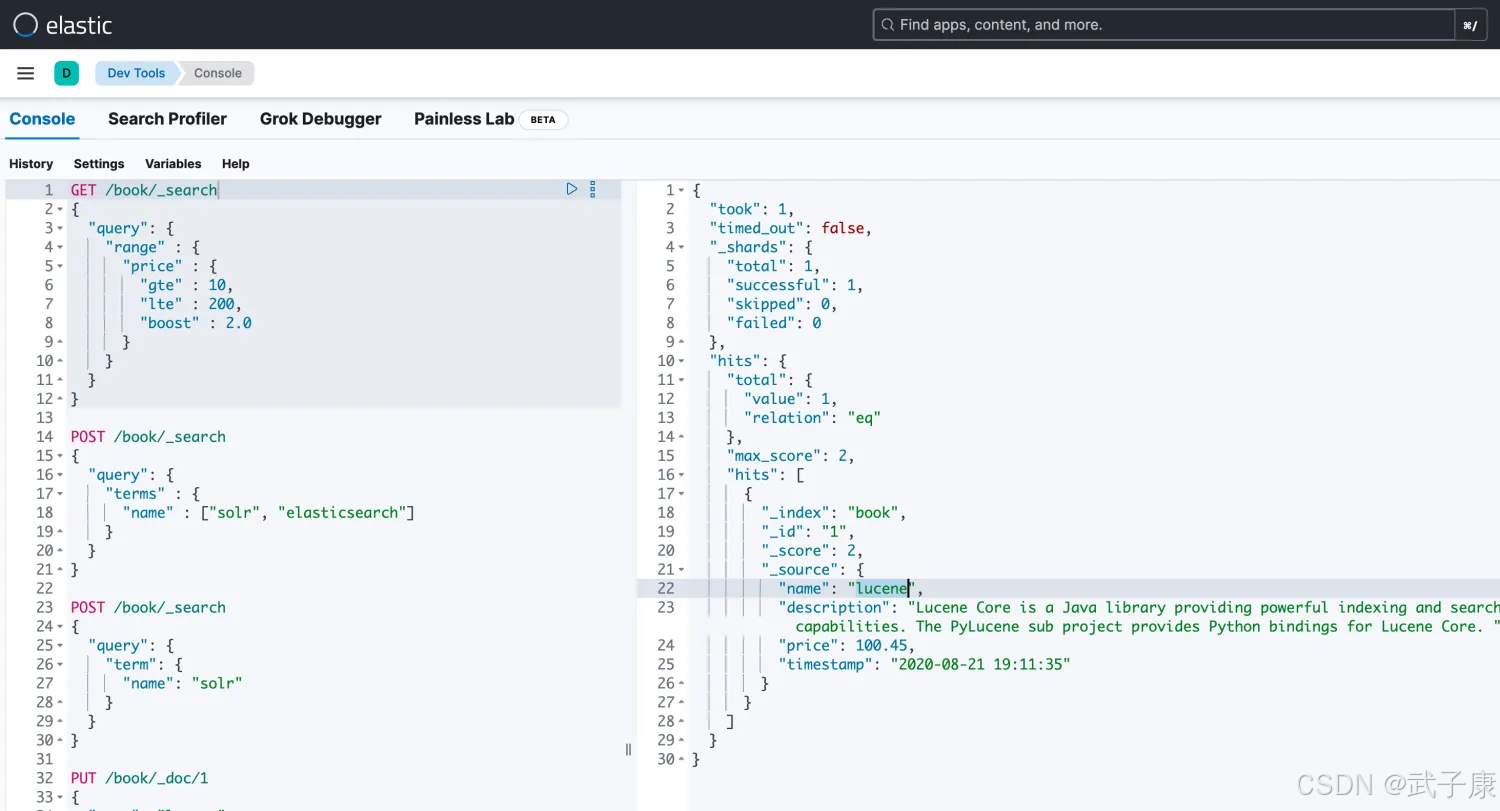
Task: Collapse the "query" block on line 3
Action: 60,228
